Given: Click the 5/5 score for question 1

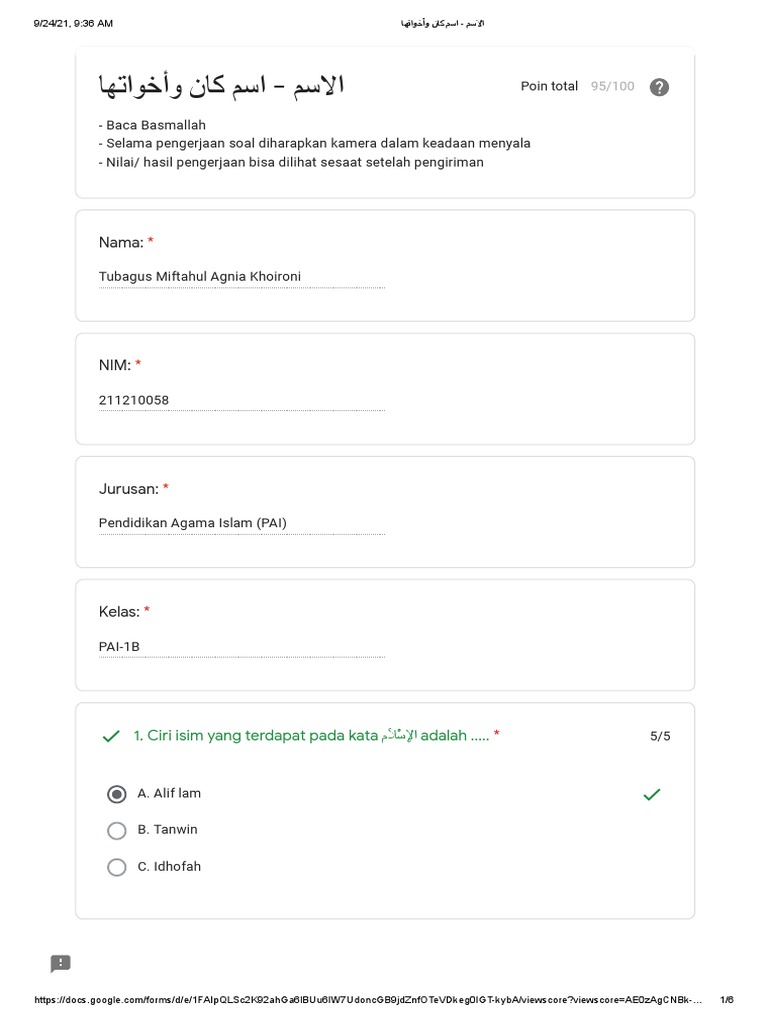Looking at the screenshot, I should click(660, 737).
